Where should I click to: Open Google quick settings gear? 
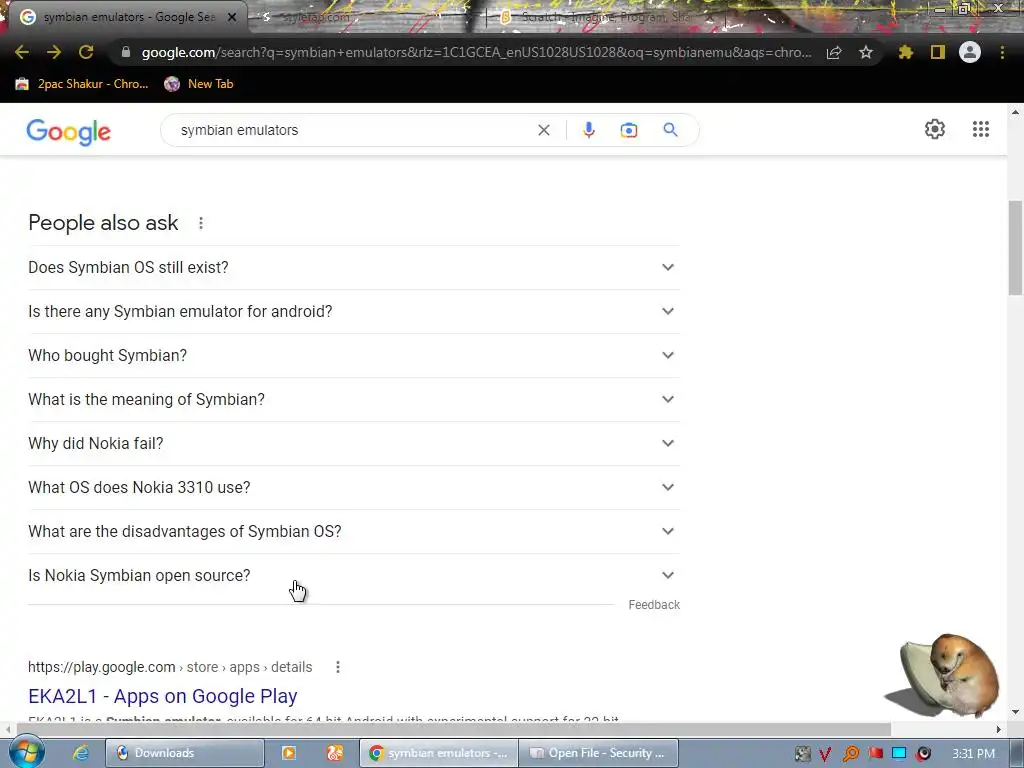pyautogui.click(x=935, y=129)
